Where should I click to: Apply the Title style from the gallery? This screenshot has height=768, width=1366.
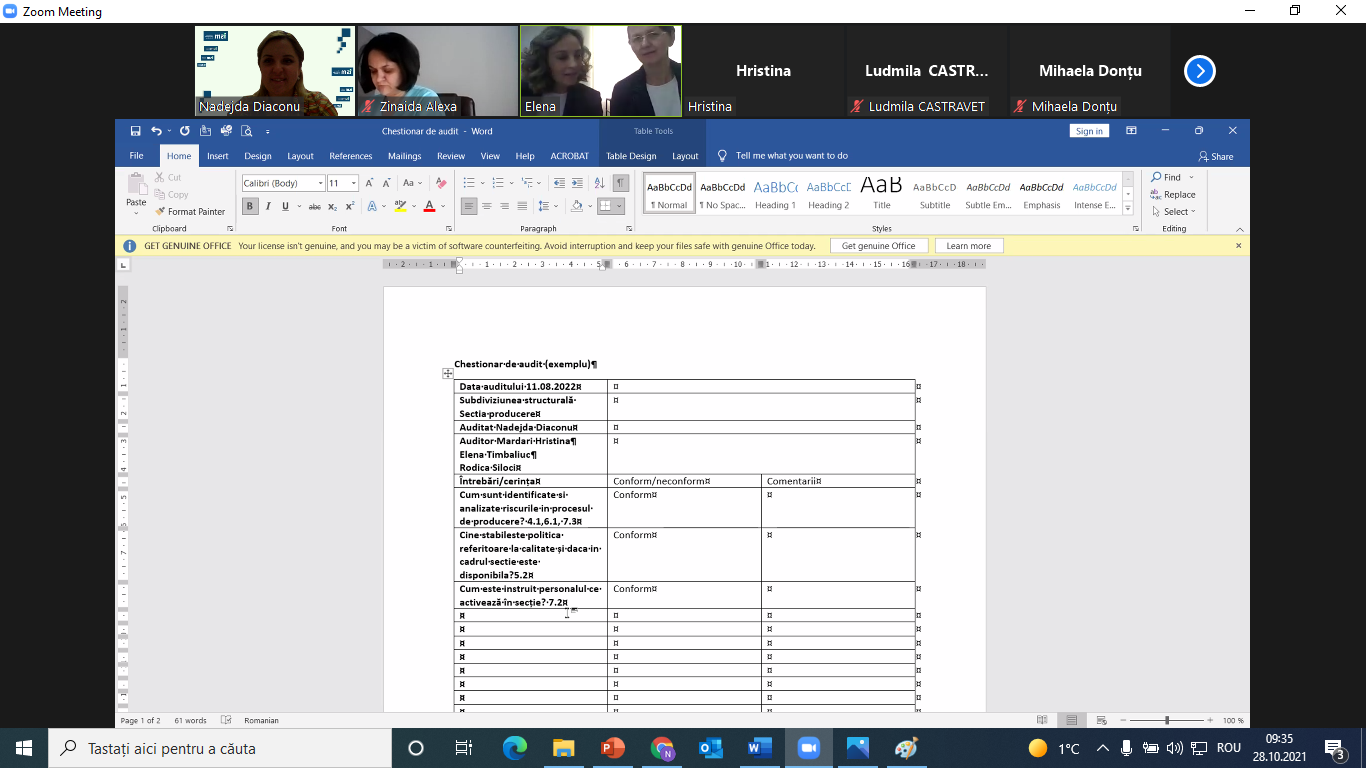(x=881, y=192)
